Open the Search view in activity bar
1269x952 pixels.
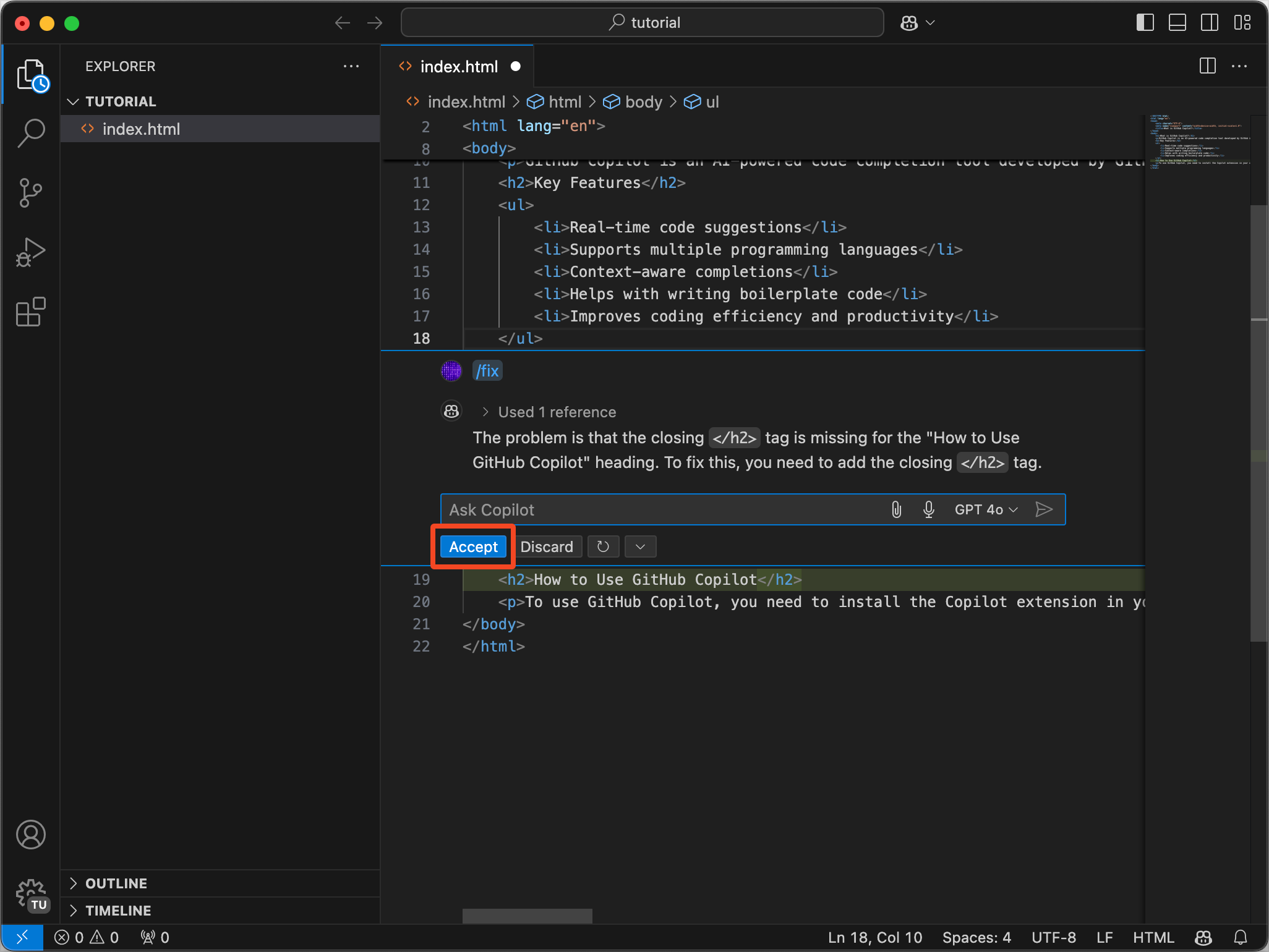[x=31, y=132]
